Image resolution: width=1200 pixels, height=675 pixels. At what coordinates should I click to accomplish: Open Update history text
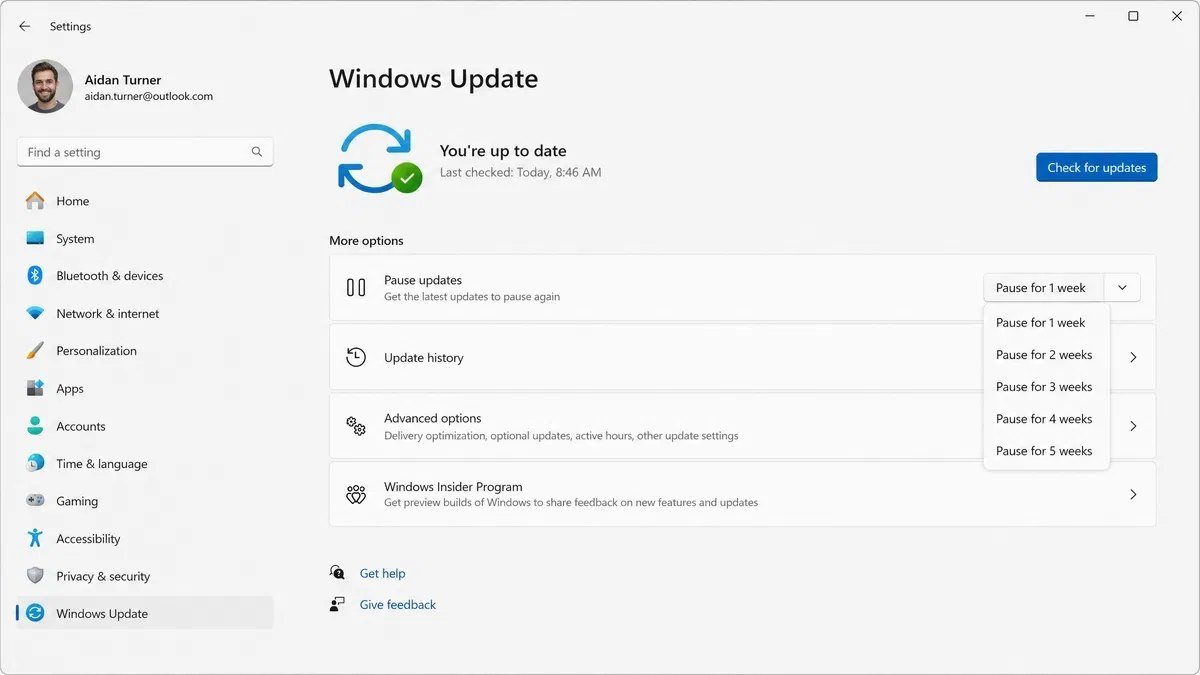[424, 358]
